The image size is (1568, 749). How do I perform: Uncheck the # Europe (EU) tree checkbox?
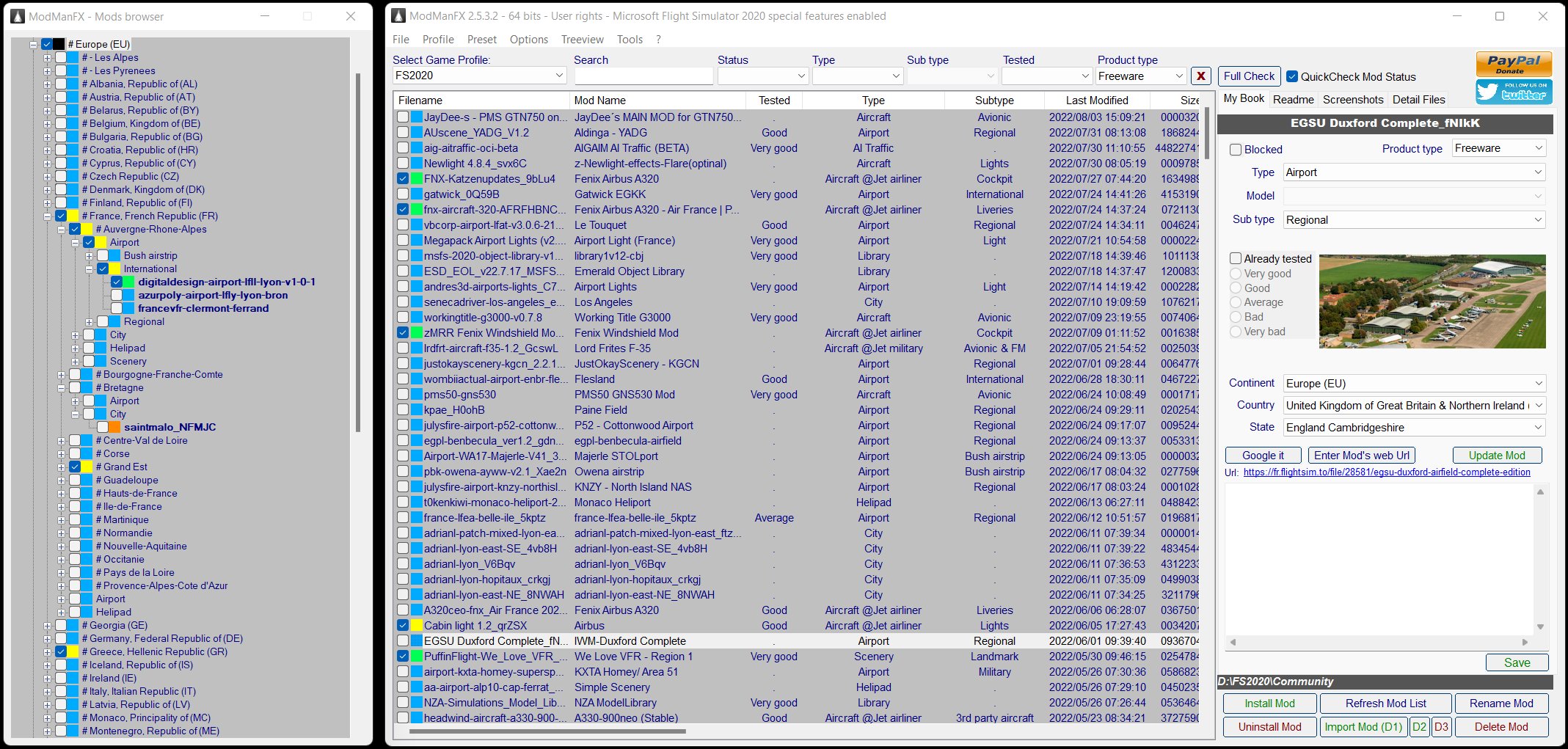[46, 44]
